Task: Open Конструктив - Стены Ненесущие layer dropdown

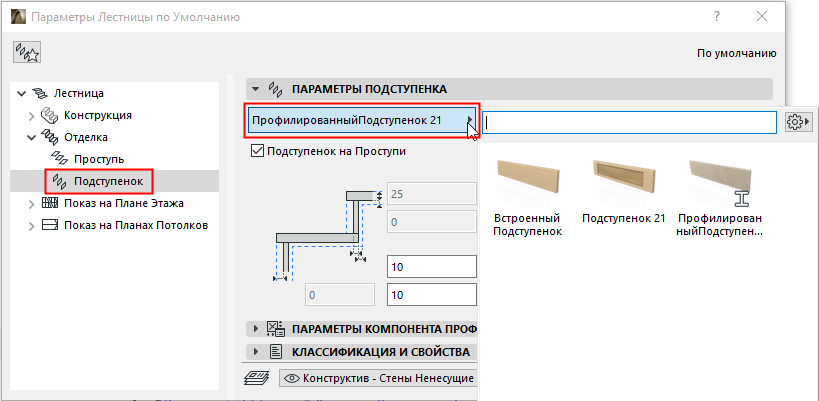Action: pyautogui.click(x=378, y=378)
